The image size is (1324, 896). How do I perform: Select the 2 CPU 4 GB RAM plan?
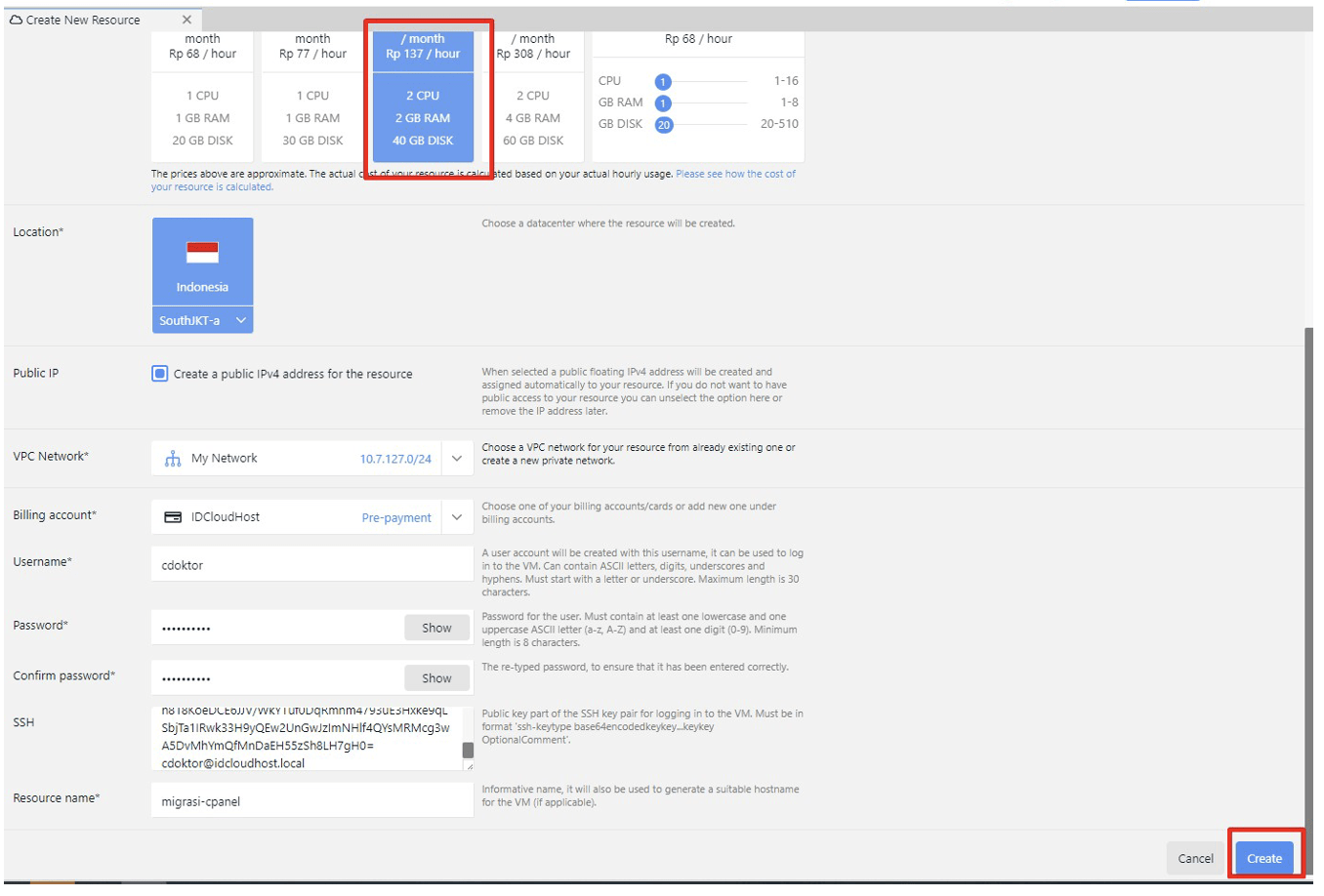coord(532,117)
